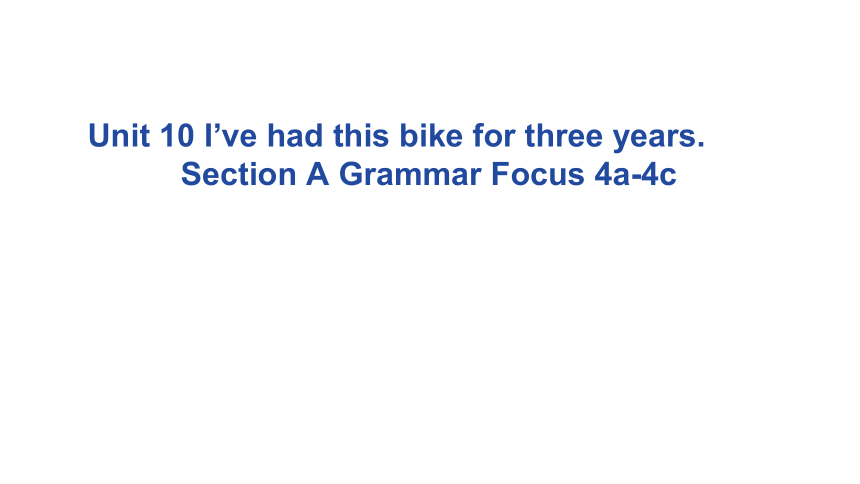Click the word "for" in the title
This screenshot has height=484, width=860.
click(494, 136)
